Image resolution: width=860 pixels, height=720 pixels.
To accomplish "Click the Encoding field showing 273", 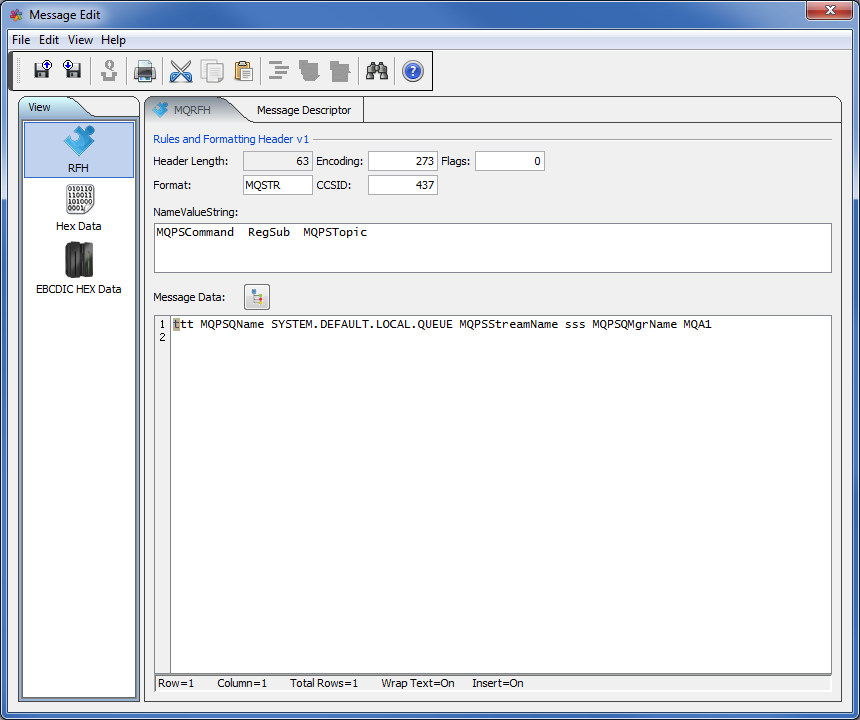I will point(403,161).
